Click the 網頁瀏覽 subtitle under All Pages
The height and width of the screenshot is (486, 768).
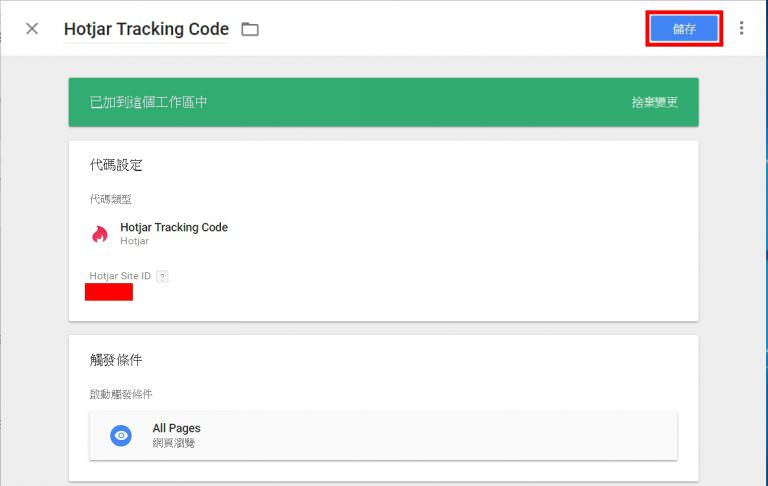click(174, 442)
